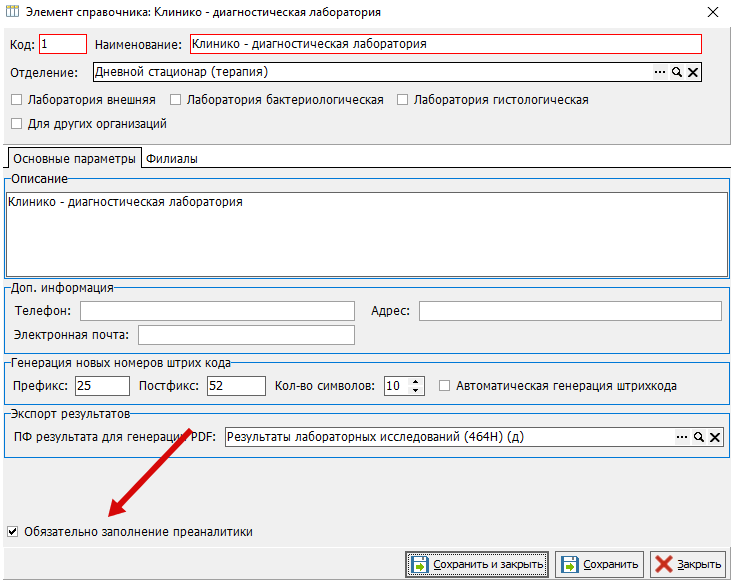Open department selection ellipsis for Отделение field
Image resolution: width=734 pixels, height=583 pixels.
click(660, 72)
